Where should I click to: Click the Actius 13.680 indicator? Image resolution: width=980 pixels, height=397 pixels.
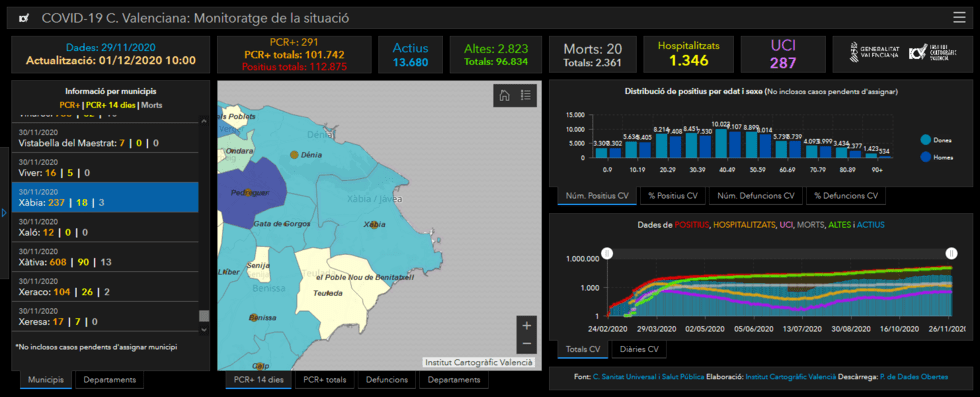[410, 54]
